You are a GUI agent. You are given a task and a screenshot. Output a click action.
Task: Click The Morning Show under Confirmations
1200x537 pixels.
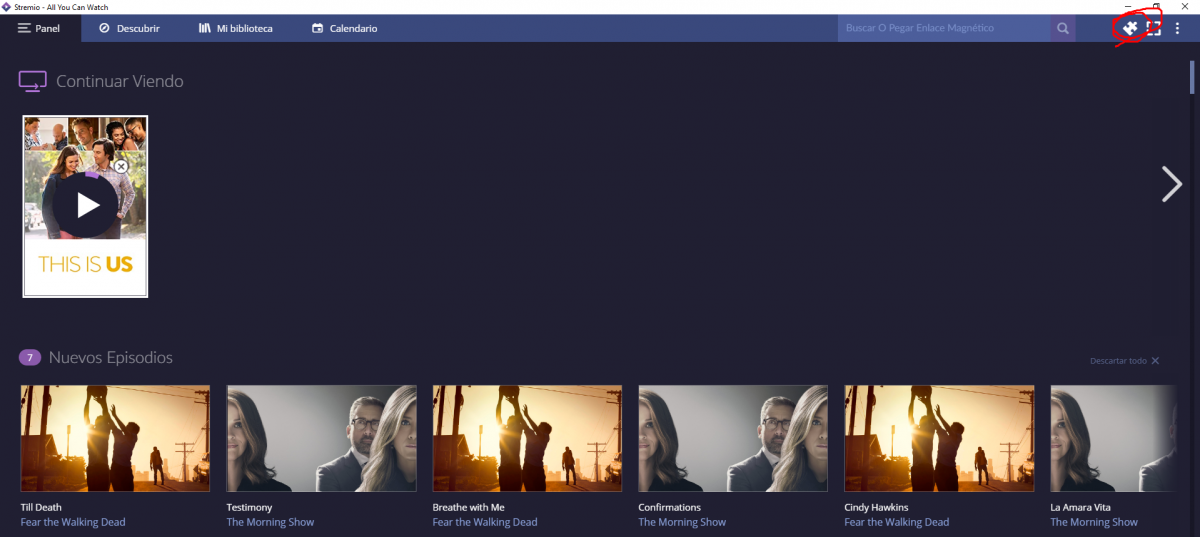click(682, 522)
